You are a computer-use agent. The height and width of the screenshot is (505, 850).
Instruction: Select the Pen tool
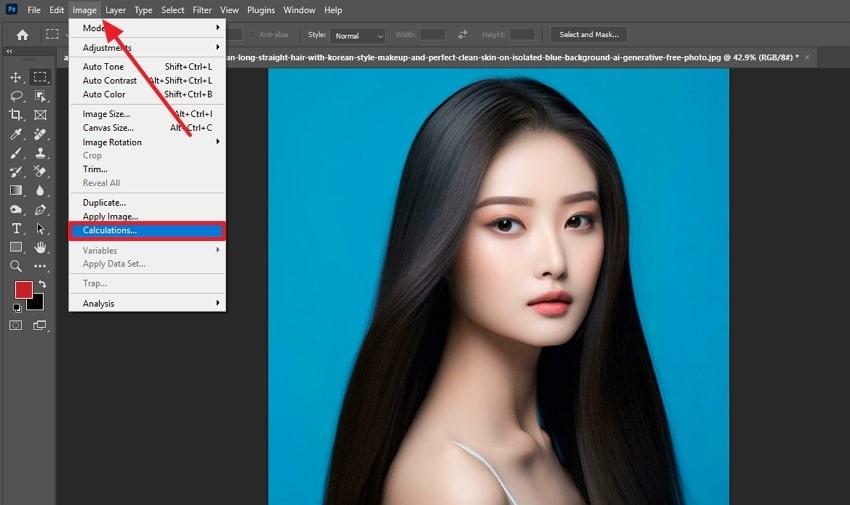coord(40,210)
